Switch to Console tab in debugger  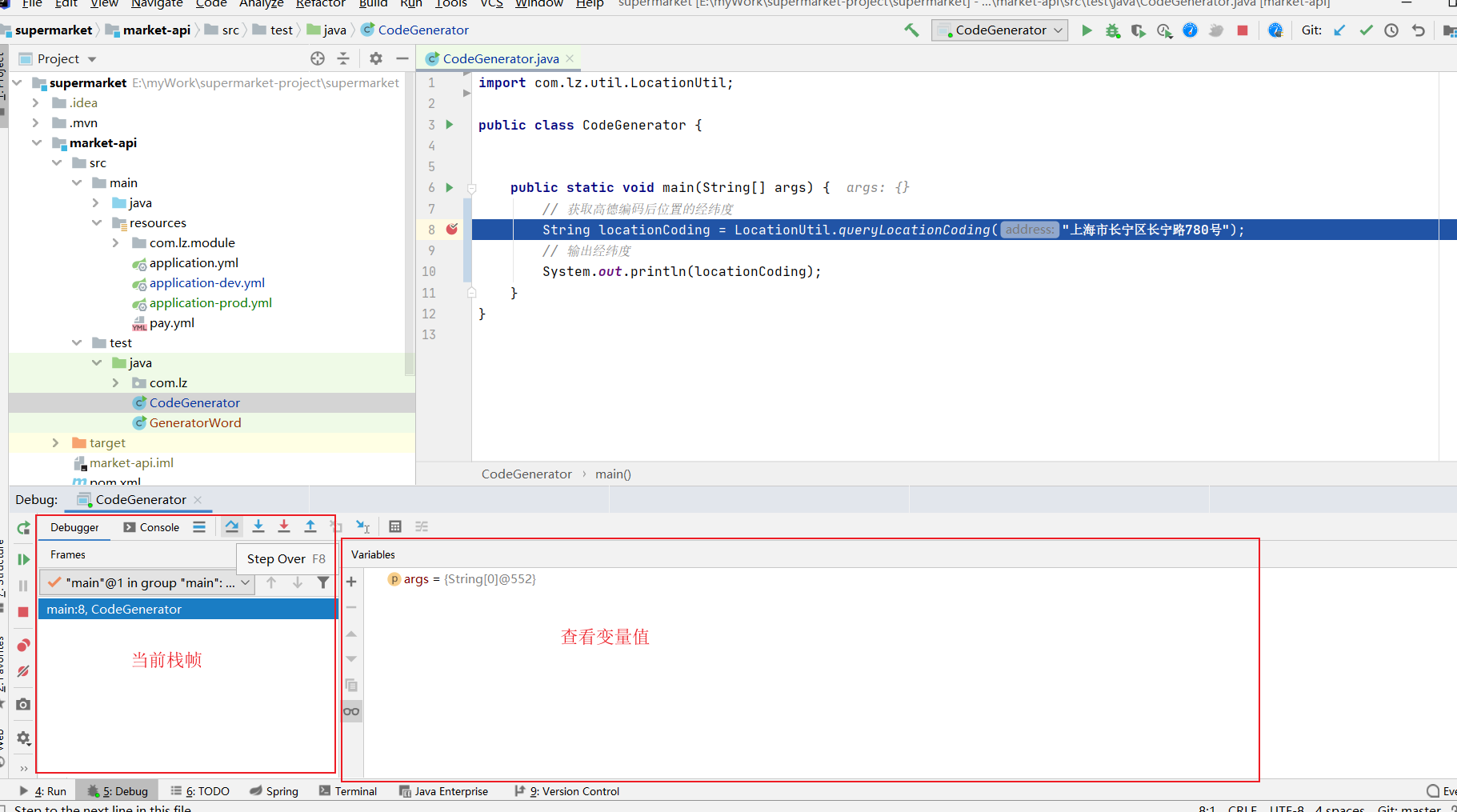[x=152, y=527]
